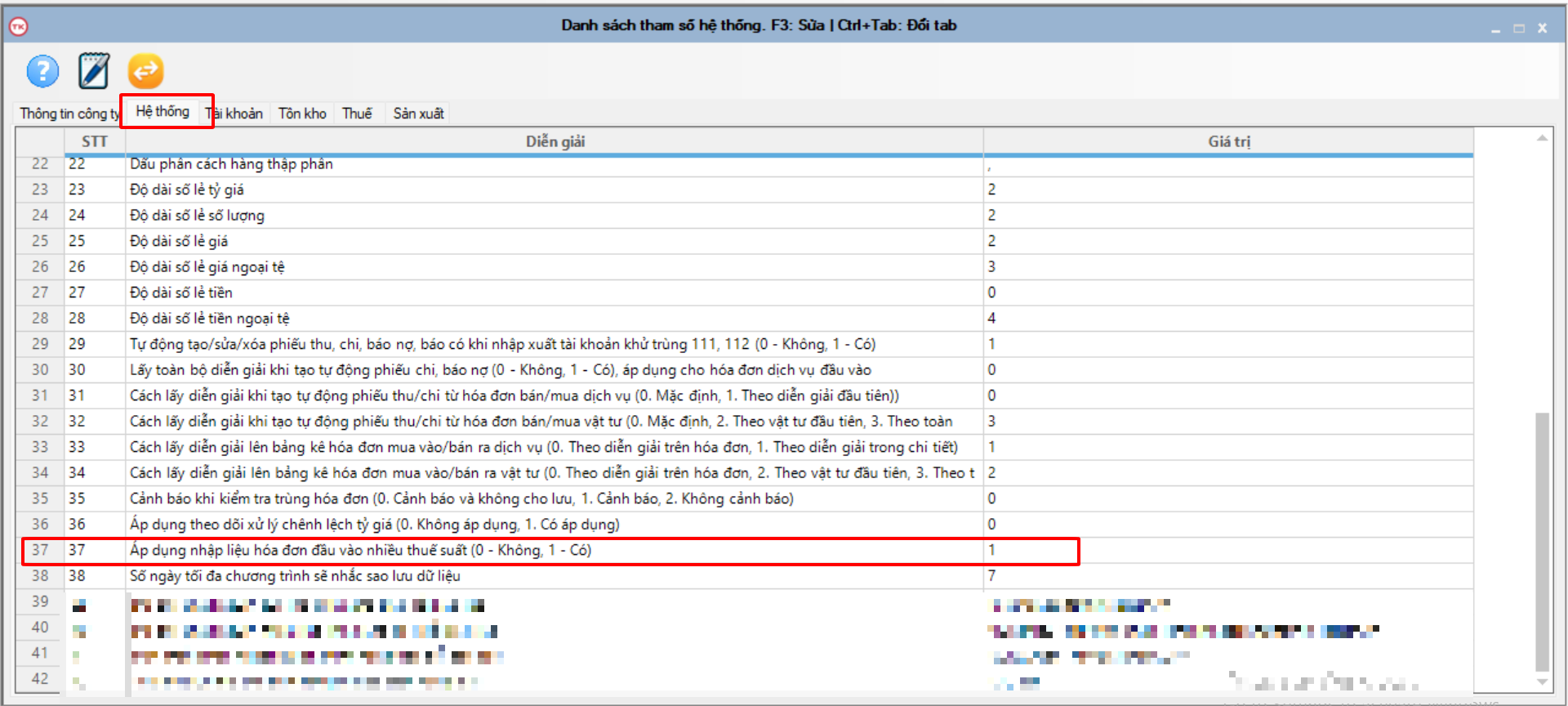1568x706 pixels.
Task: Click the orange switch-tab arrows icon
Action: (145, 71)
